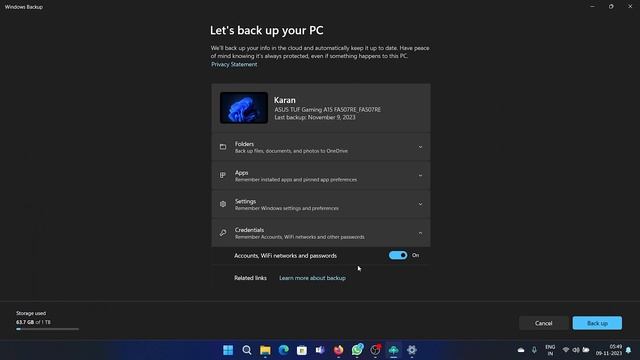The height and width of the screenshot is (360, 640).
Task: Open WhatsApp from taskbar
Action: point(357,349)
